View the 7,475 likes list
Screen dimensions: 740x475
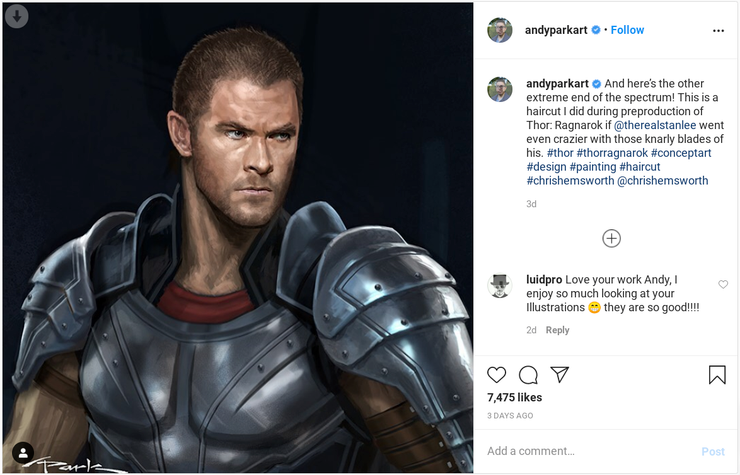(514, 398)
